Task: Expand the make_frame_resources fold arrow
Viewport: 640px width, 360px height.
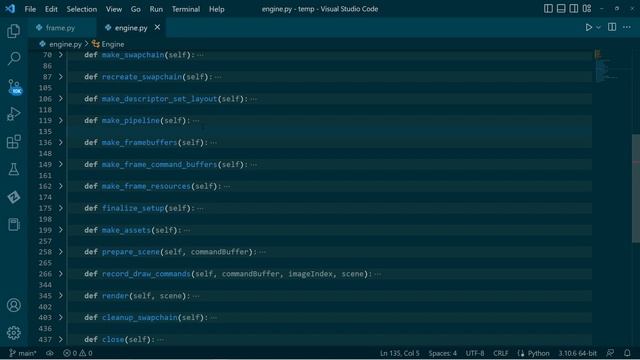Action: [x=61, y=186]
